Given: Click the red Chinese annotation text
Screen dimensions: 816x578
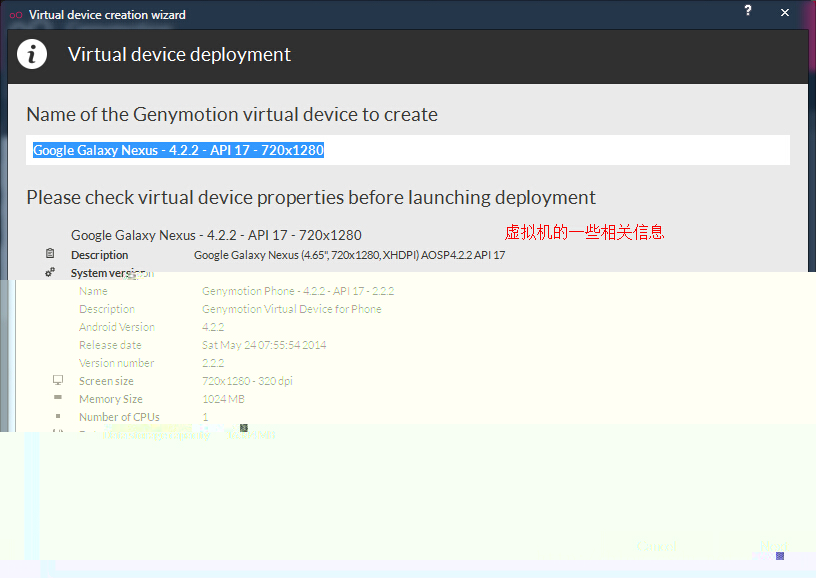Looking at the screenshot, I should [x=584, y=232].
